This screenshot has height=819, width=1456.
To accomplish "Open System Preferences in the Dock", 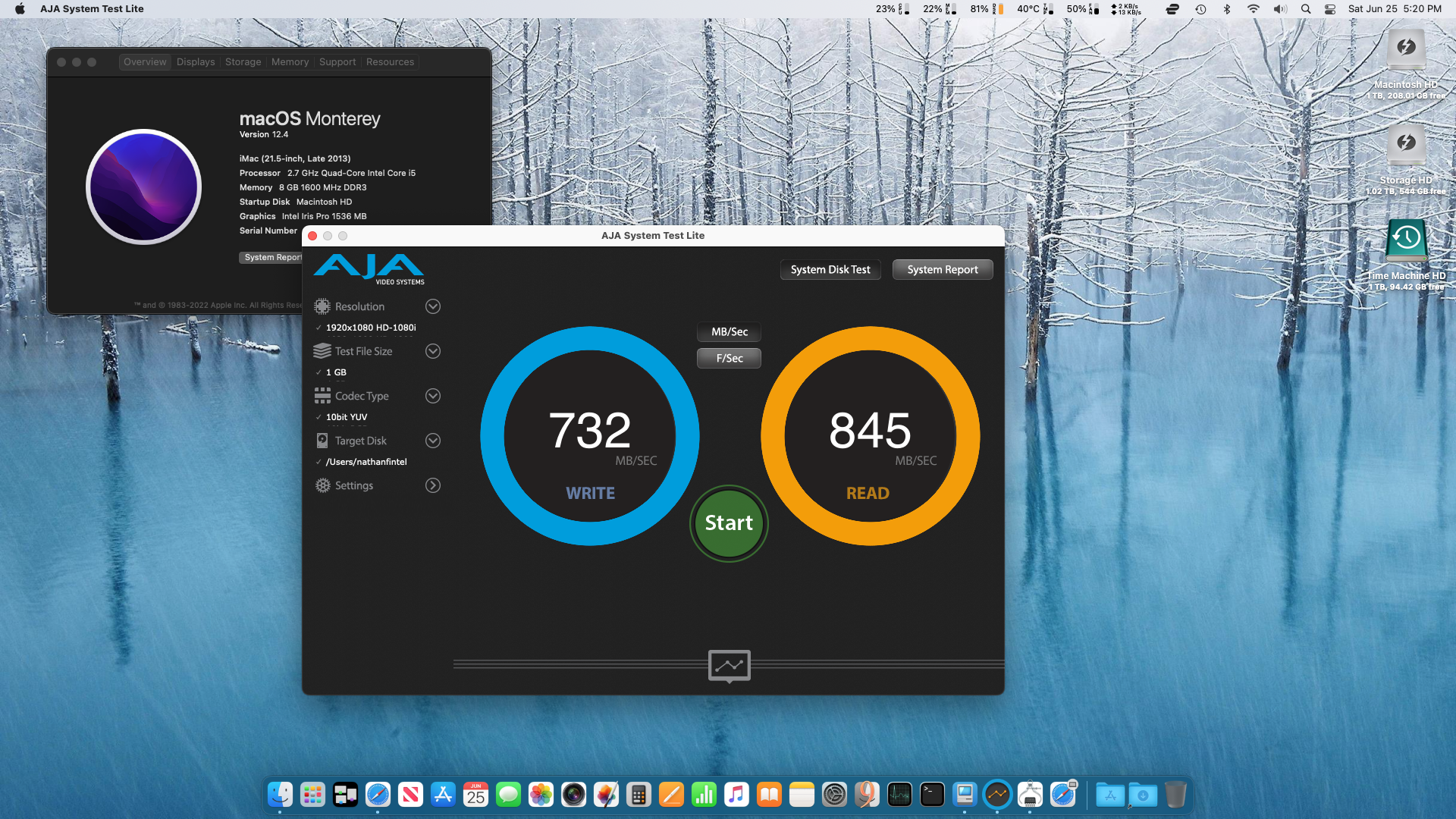I will (x=834, y=795).
